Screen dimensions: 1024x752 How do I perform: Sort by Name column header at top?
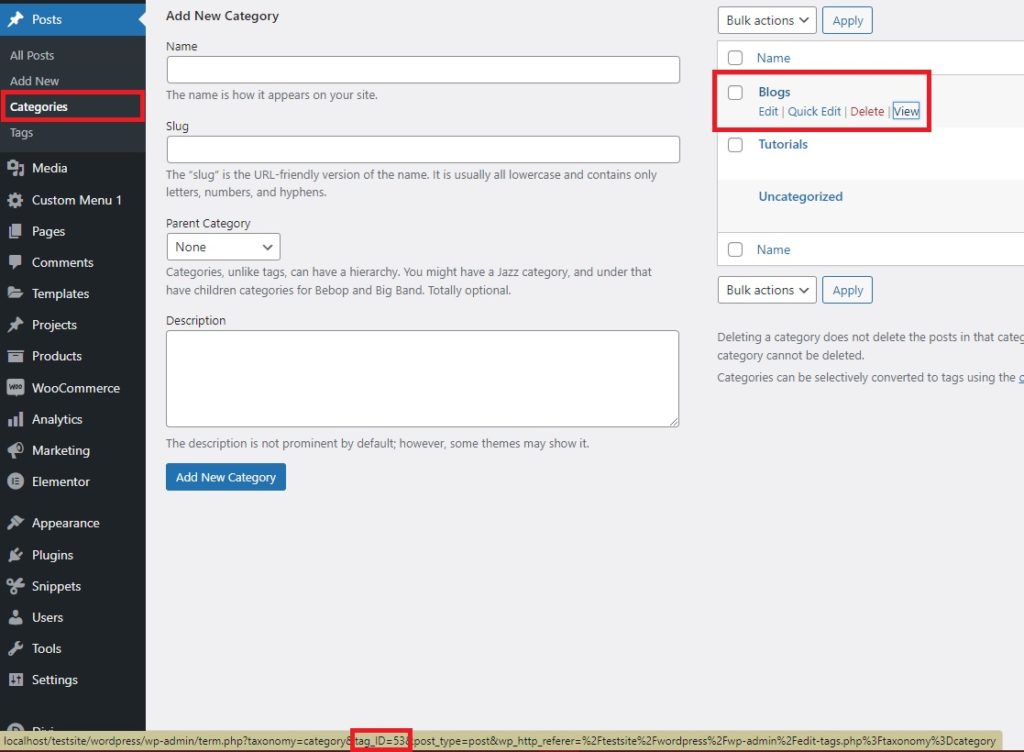click(773, 58)
